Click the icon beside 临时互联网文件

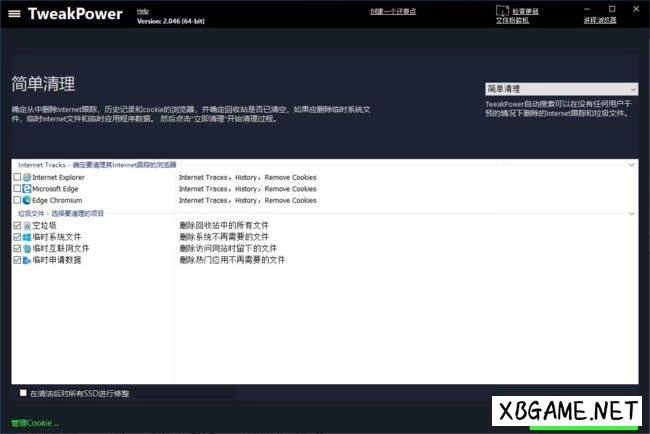point(27,248)
